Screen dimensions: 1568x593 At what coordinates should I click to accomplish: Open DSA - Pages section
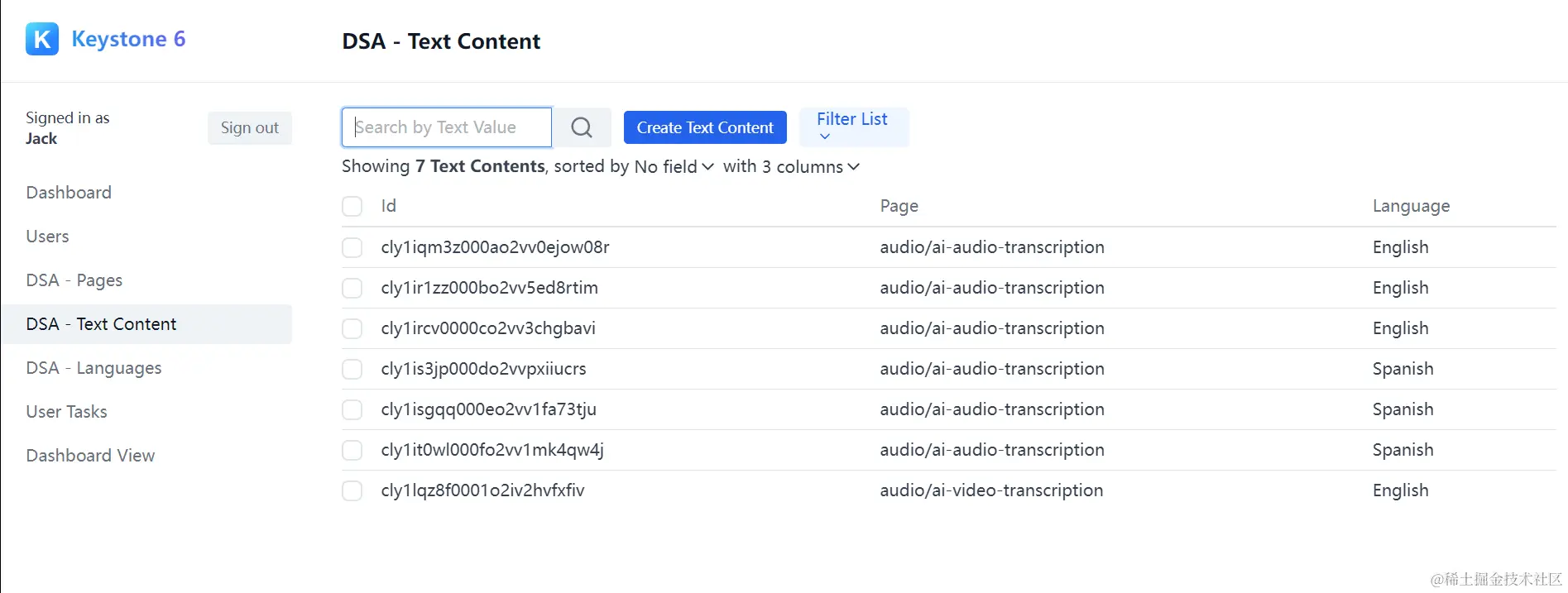74,280
